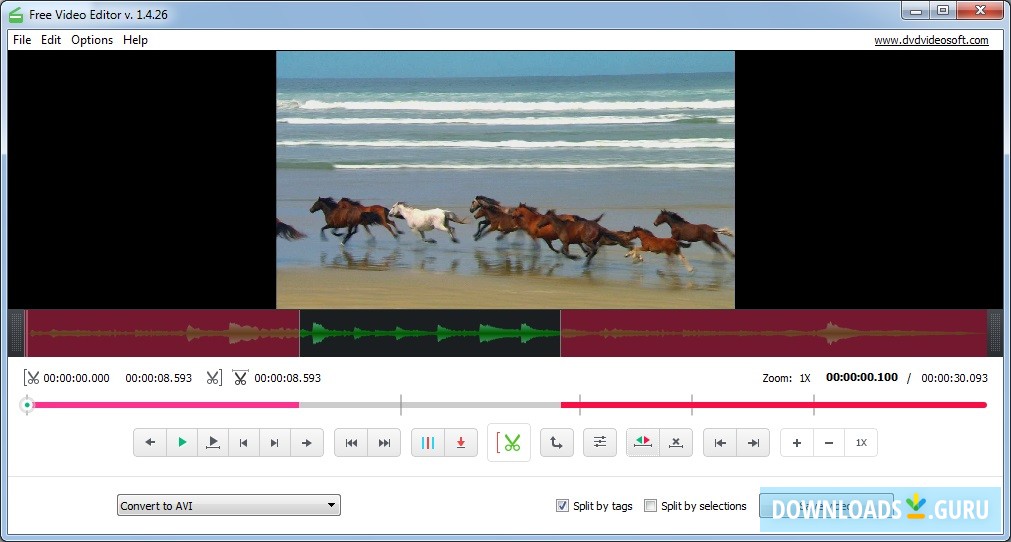
Task: Click the first tag marker on timeline
Action: point(401,405)
